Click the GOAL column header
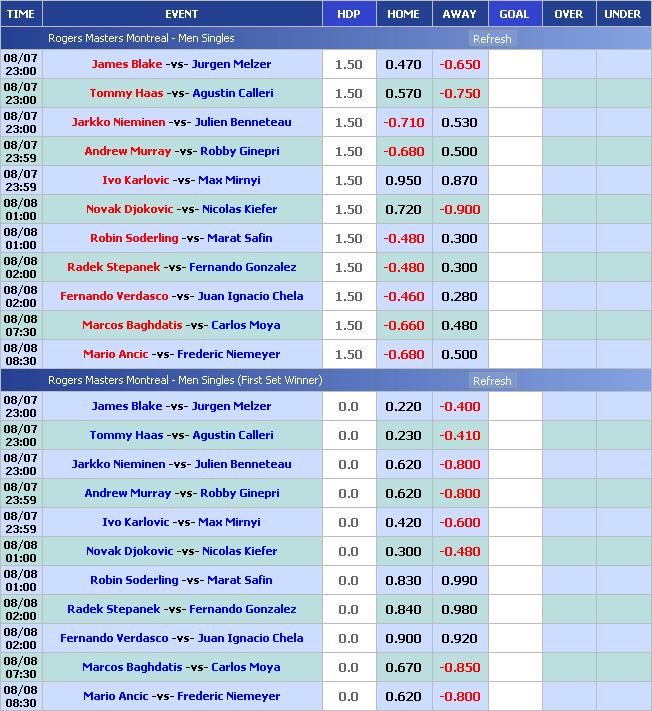 pos(514,14)
